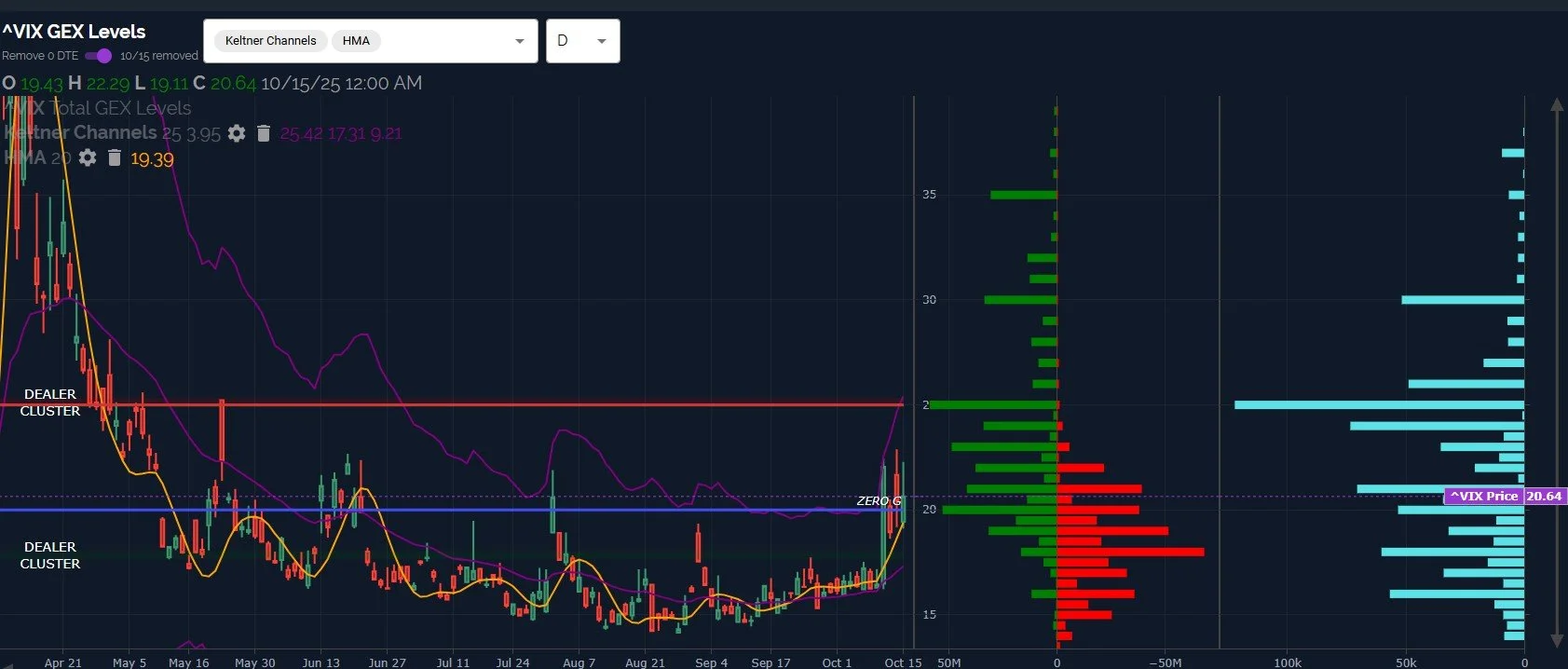Click scroll-up arrow on right edge

coord(1556,104)
